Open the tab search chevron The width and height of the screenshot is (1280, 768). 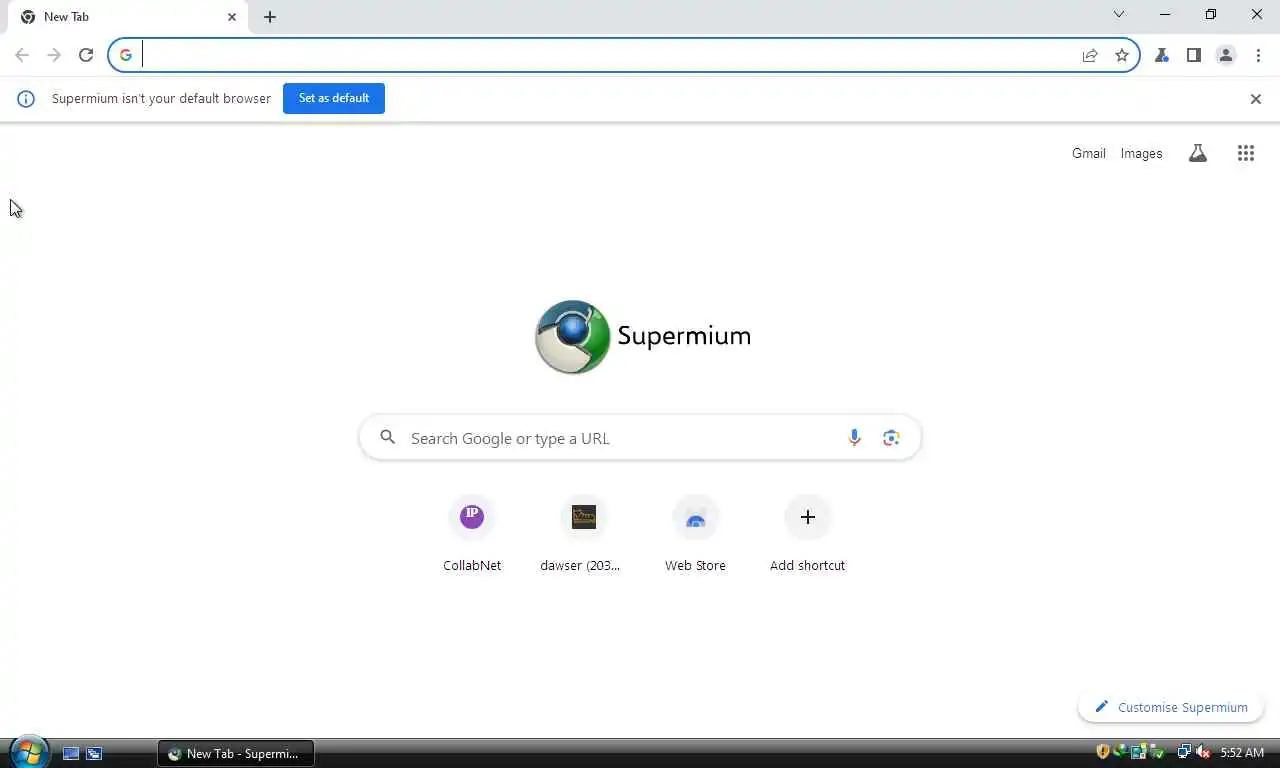[x=1119, y=14]
